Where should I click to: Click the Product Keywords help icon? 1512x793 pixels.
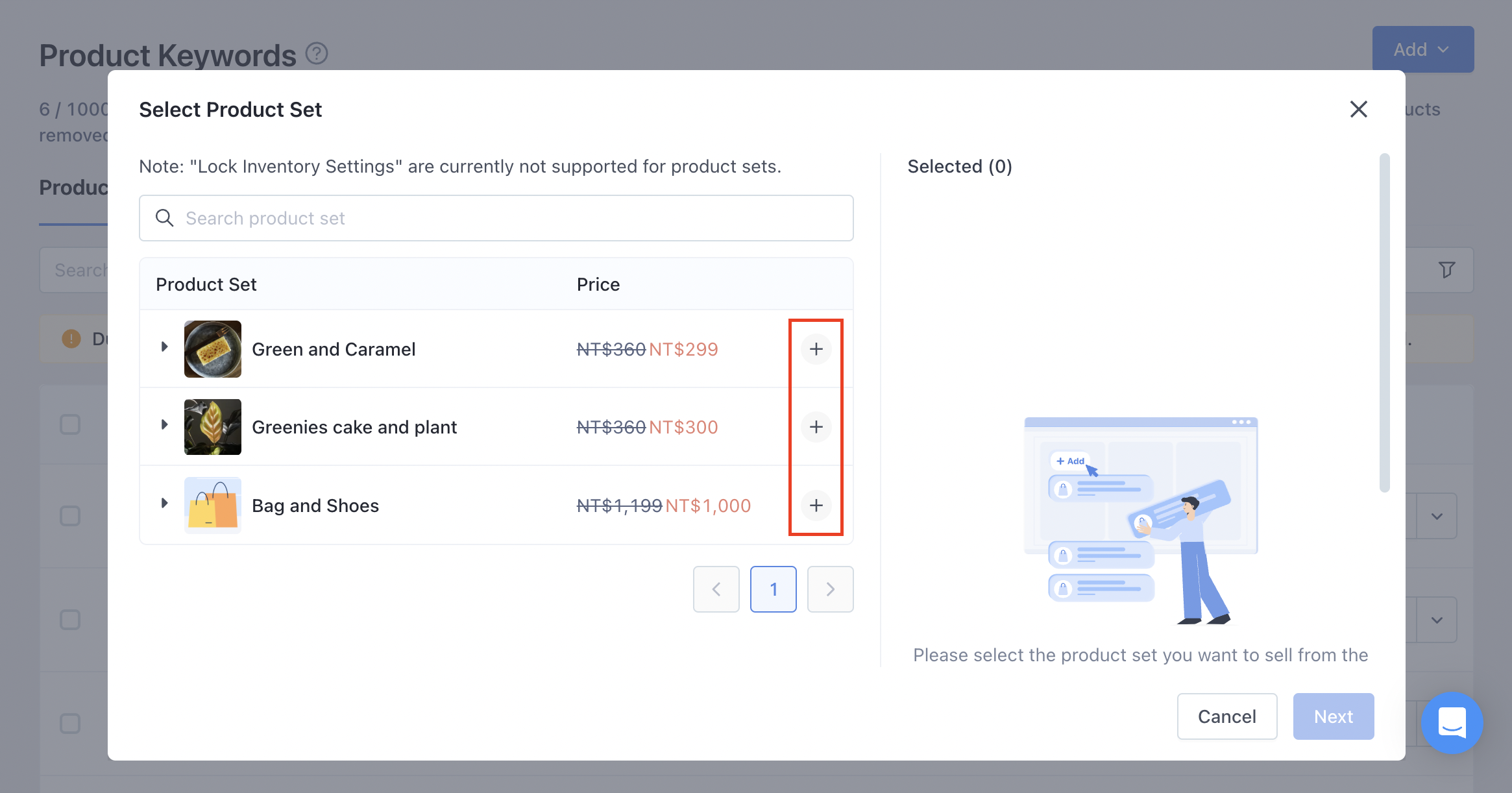317,54
